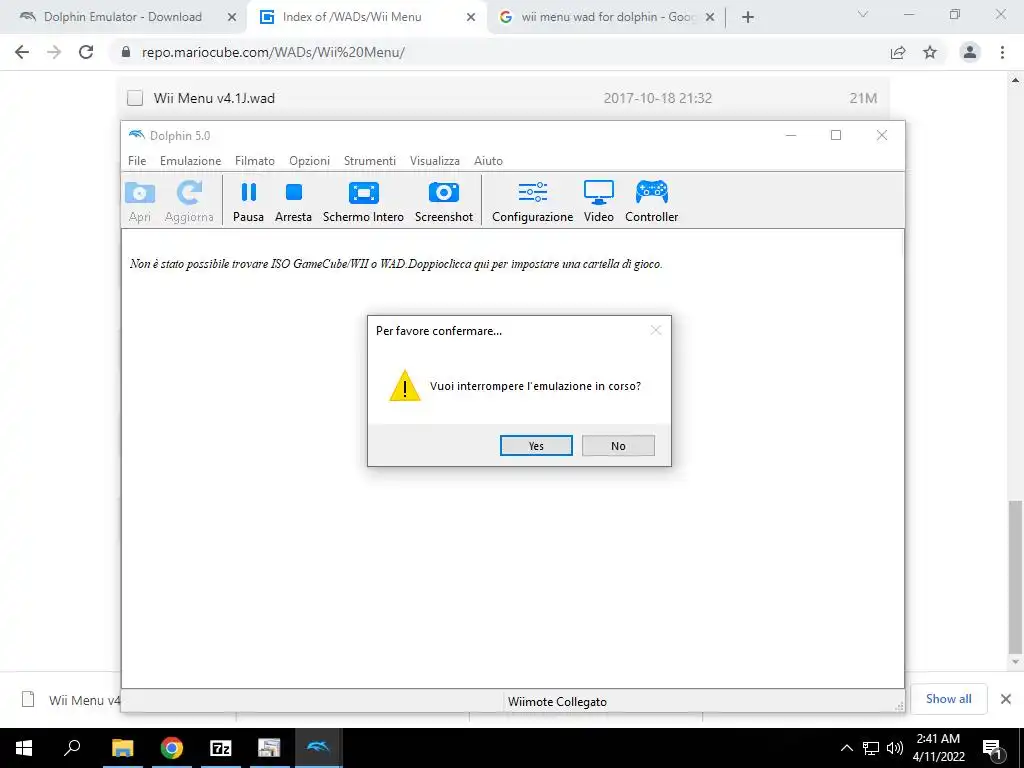
Task: Dismiss the Chrome downloads bar
Action: click(1006, 699)
